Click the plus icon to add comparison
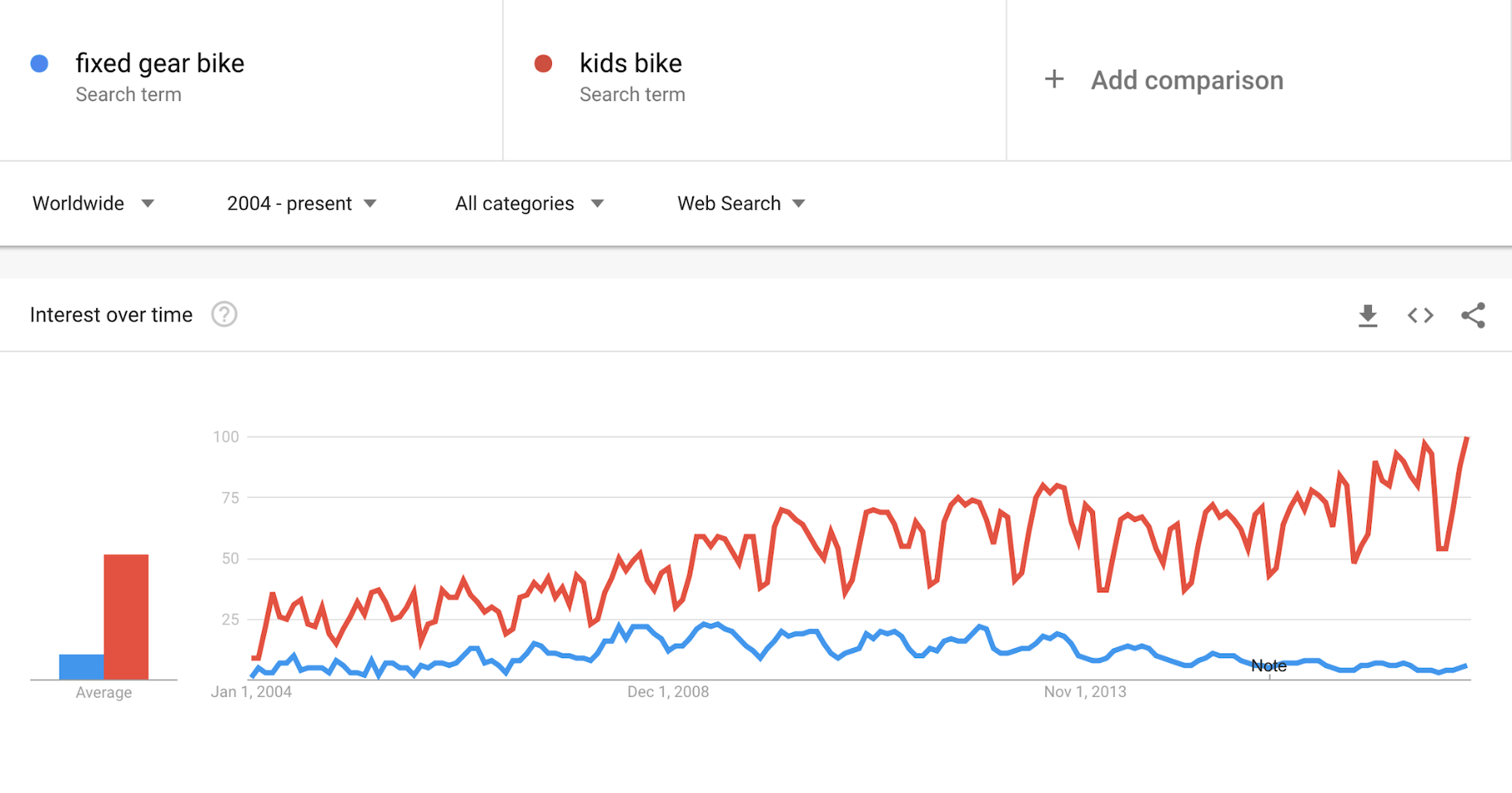 click(x=1054, y=80)
